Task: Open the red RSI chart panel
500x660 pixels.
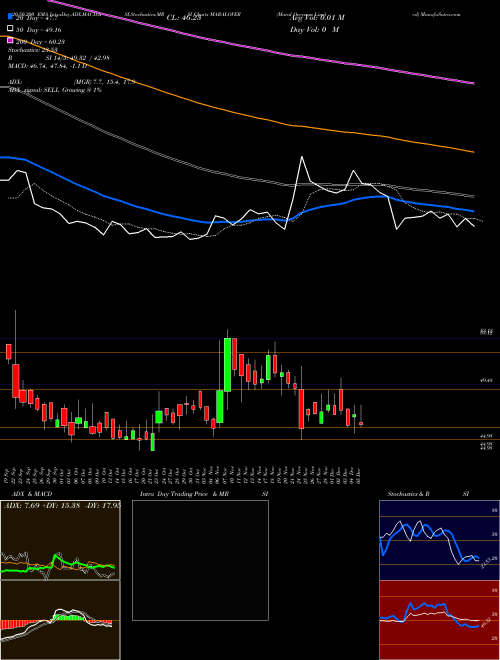Action: pos(439,620)
